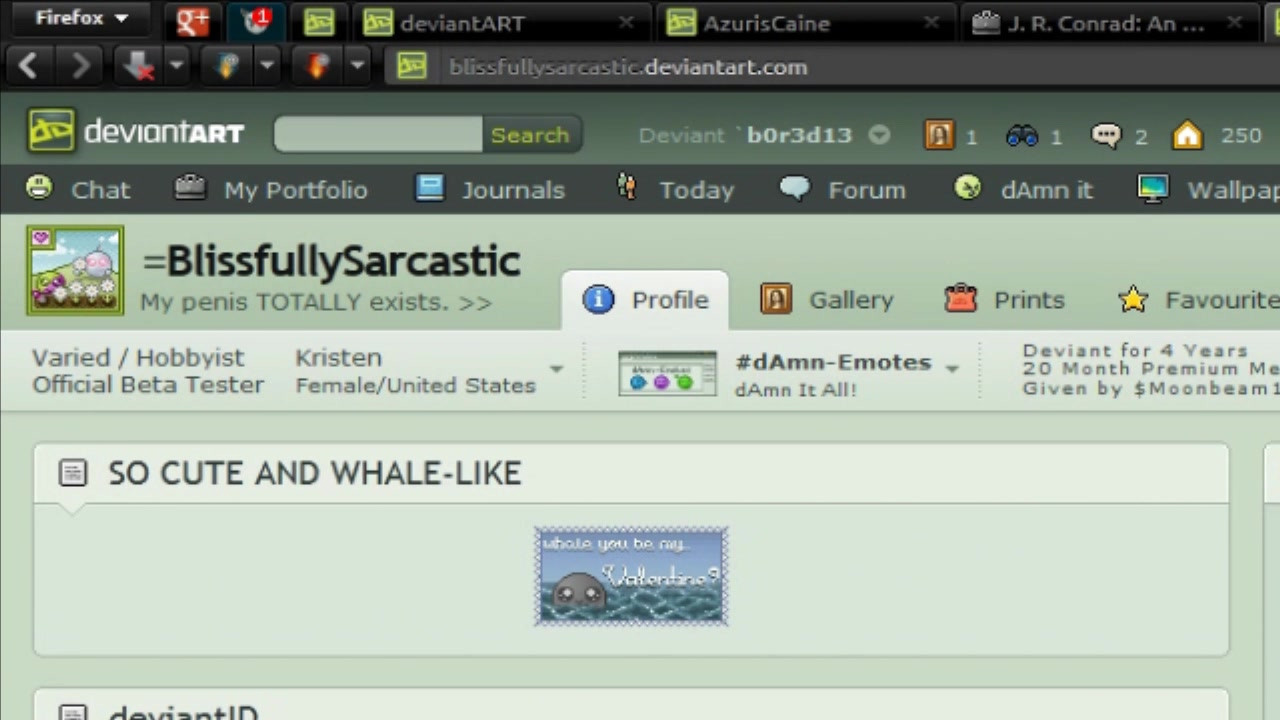Image resolution: width=1280 pixels, height=720 pixels.
Task: Open the house icon showing 250
Action: click(x=1188, y=135)
